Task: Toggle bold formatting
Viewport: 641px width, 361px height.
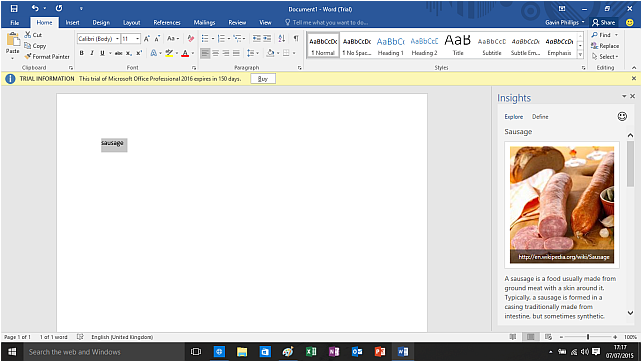Action: pos(81,53)
